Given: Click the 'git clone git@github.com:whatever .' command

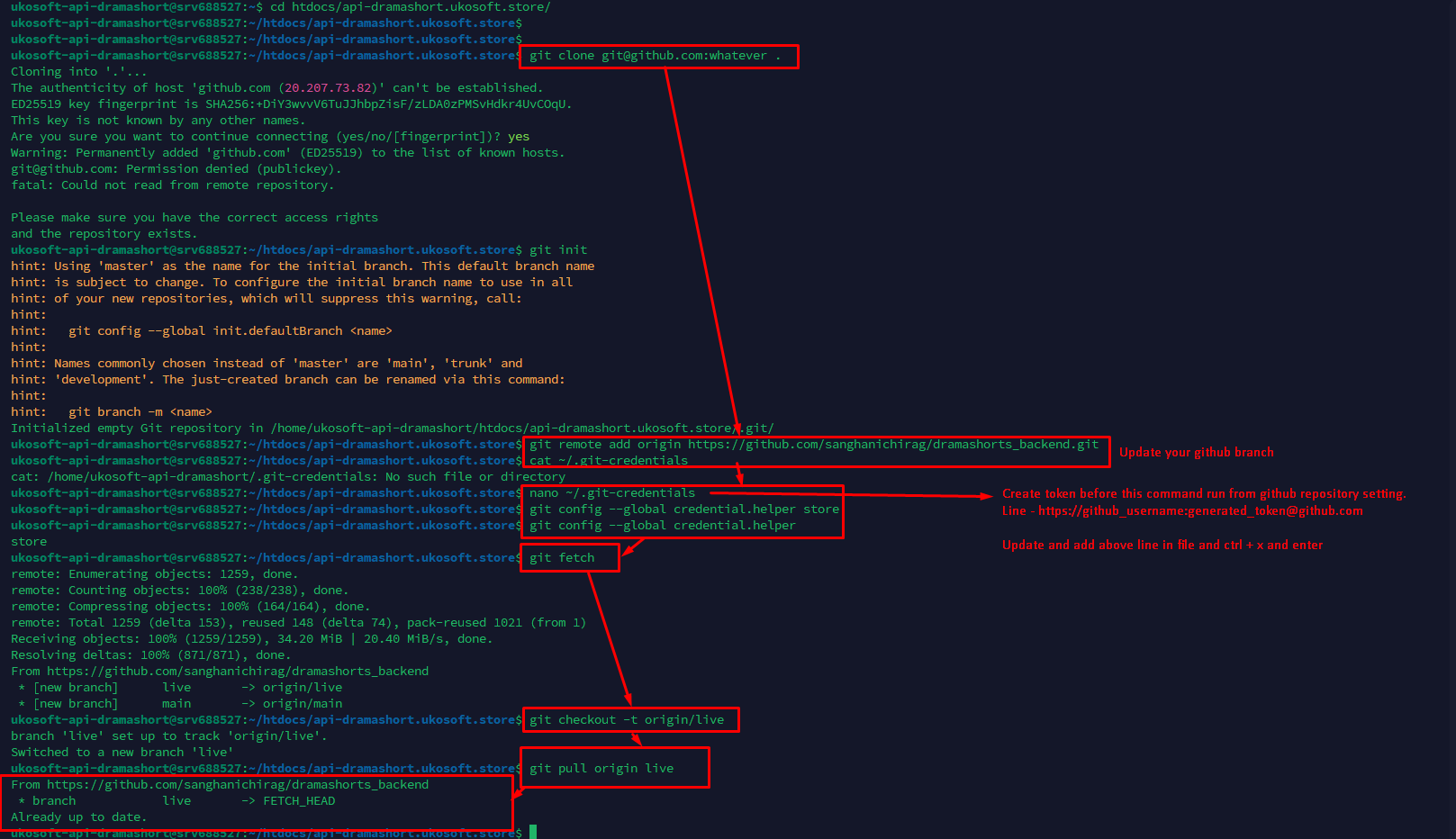Looking at the screenshot, I should (654, 56).
